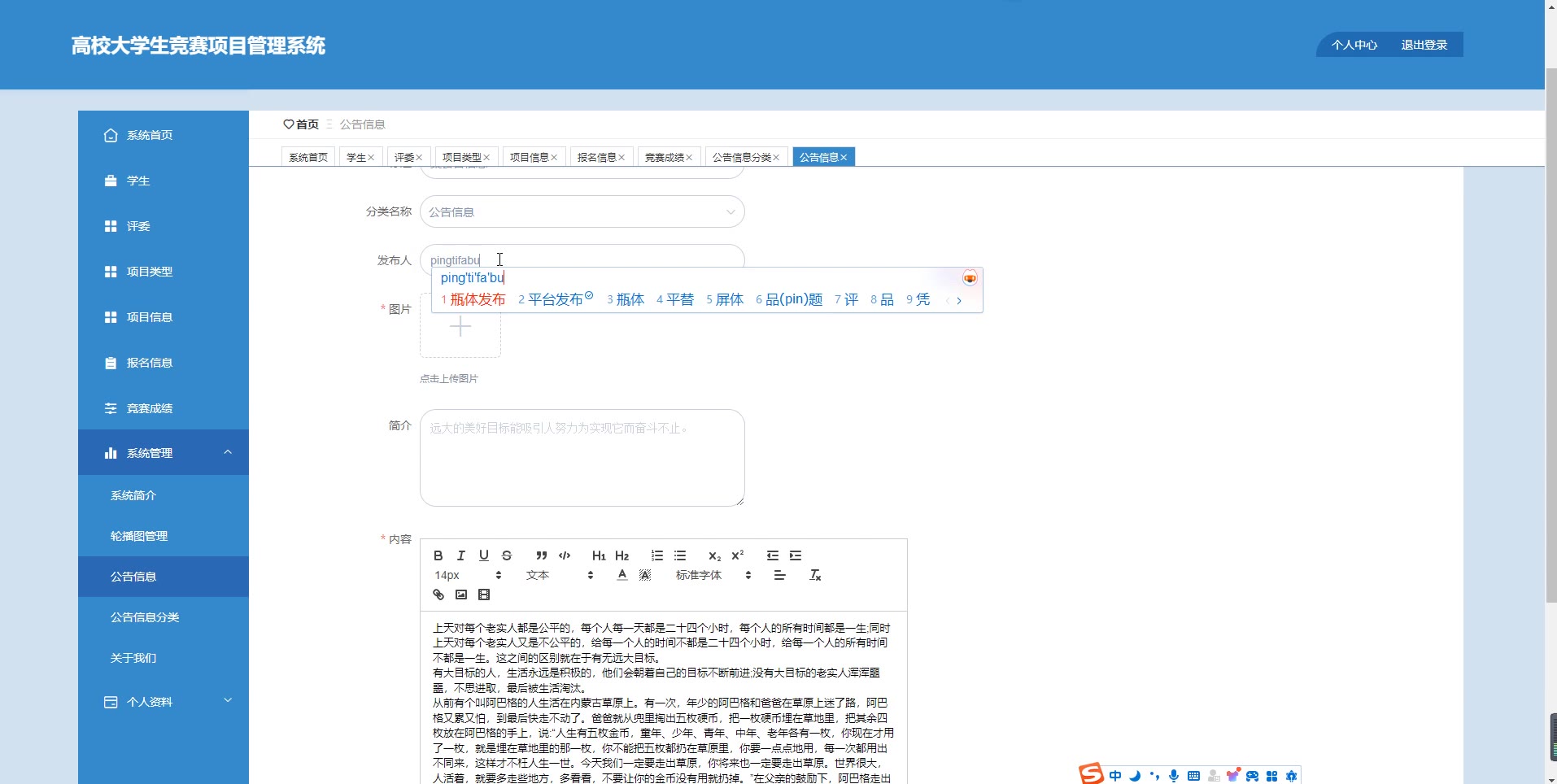Click the plus box to upload image

(460, 327)
